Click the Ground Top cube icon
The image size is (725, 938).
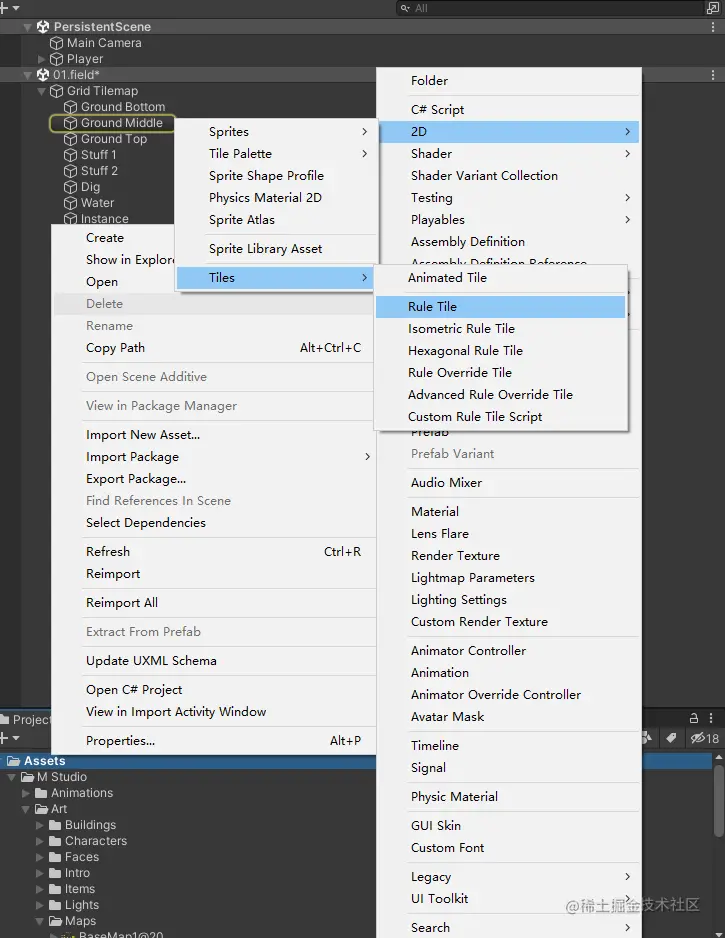coord(71,139)
